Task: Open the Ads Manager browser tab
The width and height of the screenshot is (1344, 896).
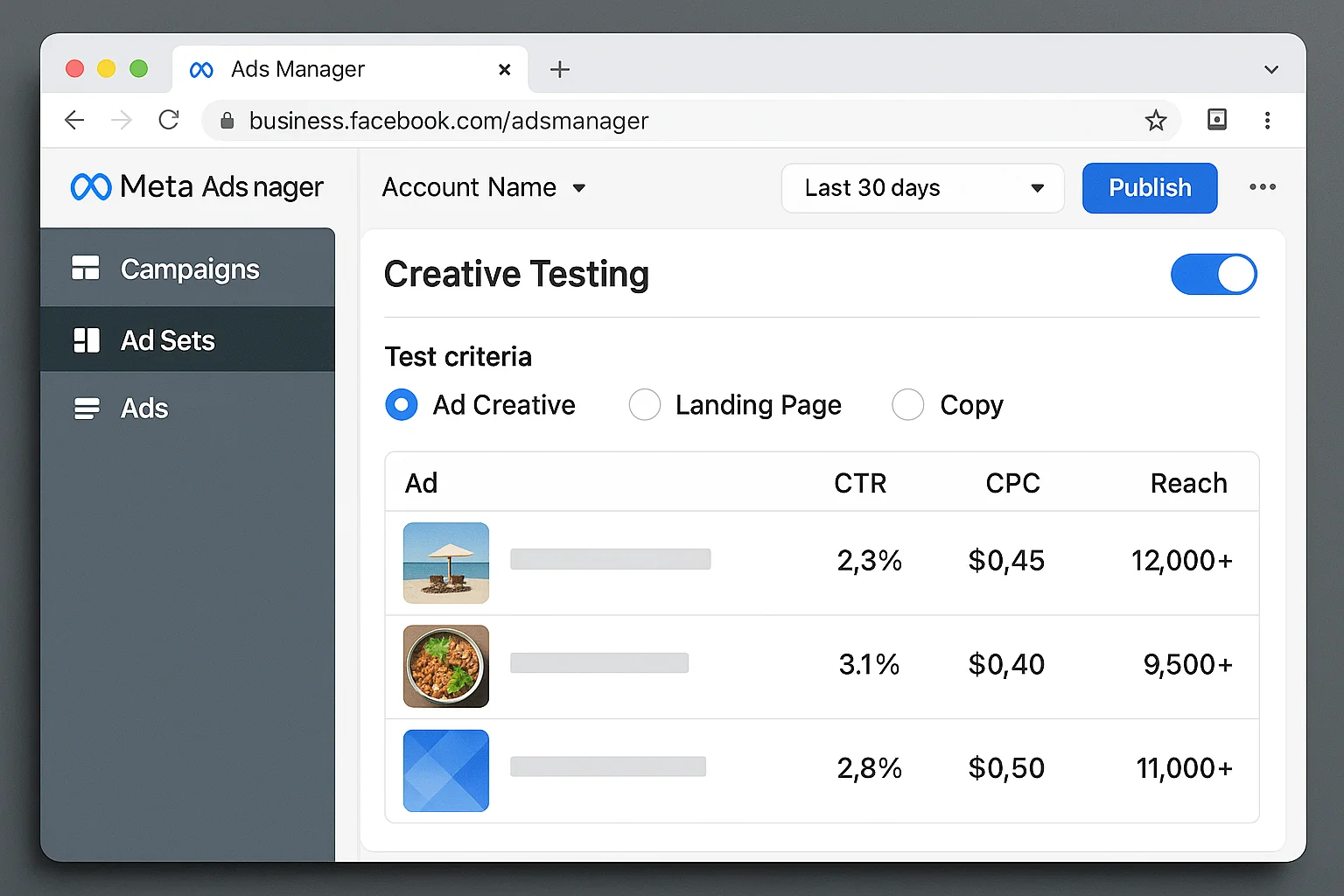Action: (297, 69)
